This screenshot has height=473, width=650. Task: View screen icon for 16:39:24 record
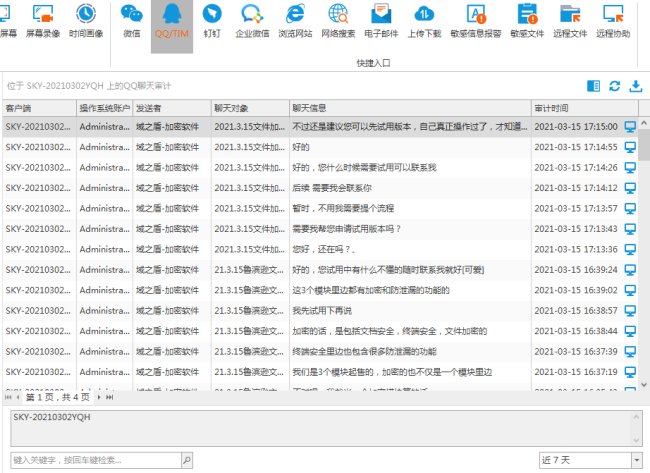coord(630,270)
